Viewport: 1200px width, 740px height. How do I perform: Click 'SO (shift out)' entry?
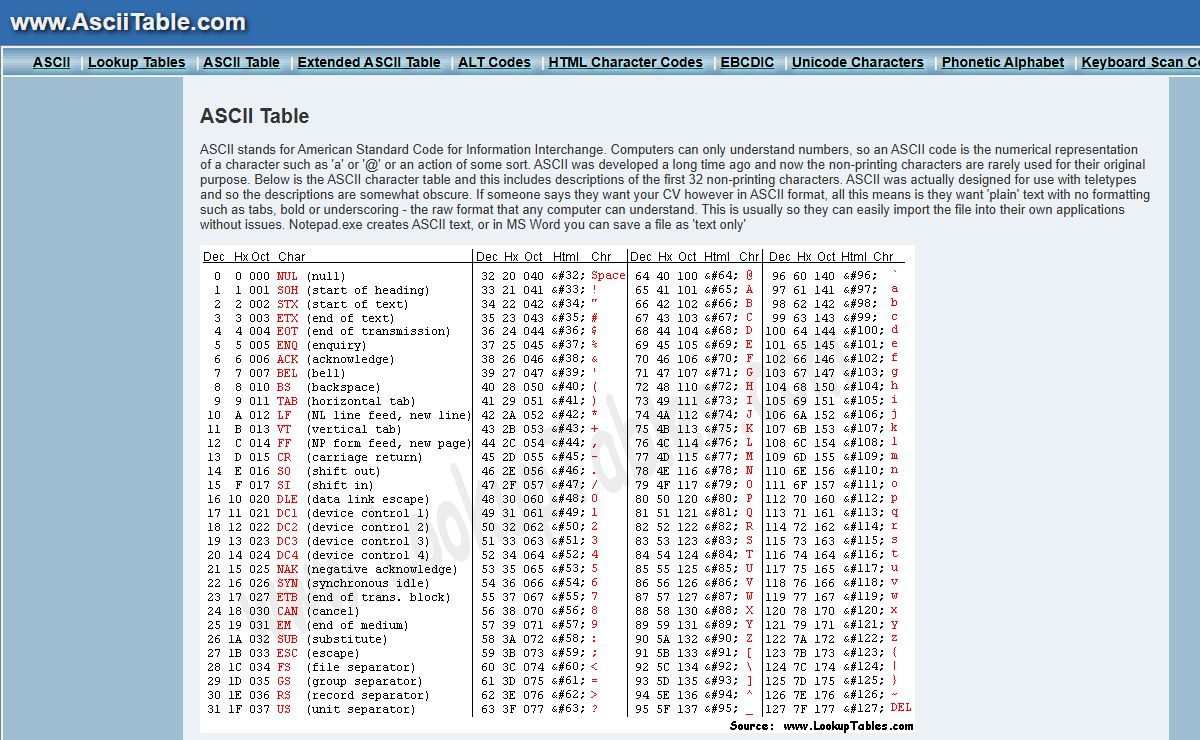328,471
